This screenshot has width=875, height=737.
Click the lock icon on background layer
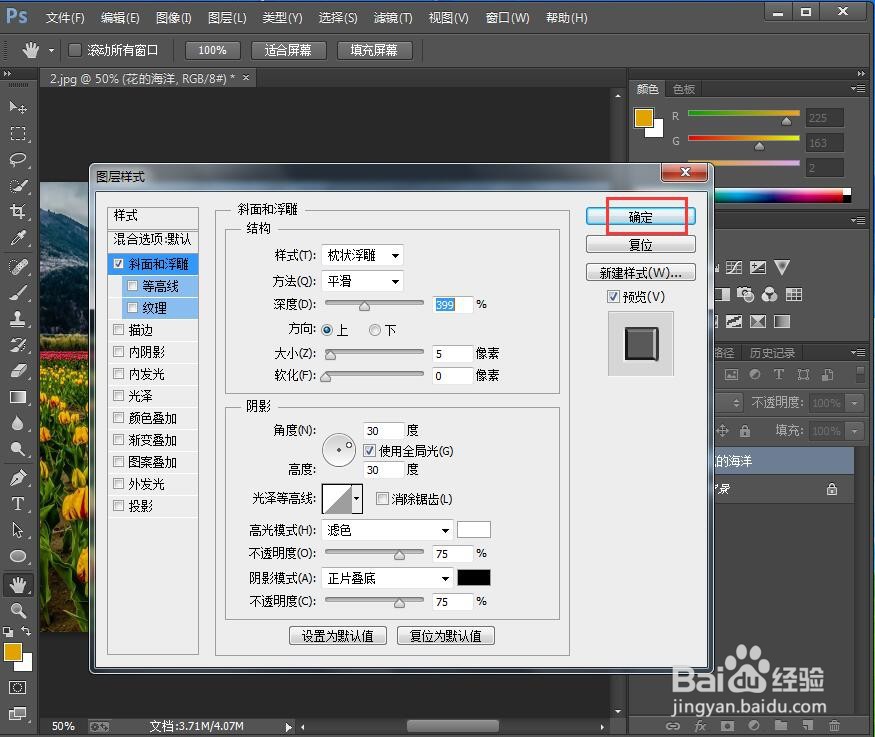(831, 489)
